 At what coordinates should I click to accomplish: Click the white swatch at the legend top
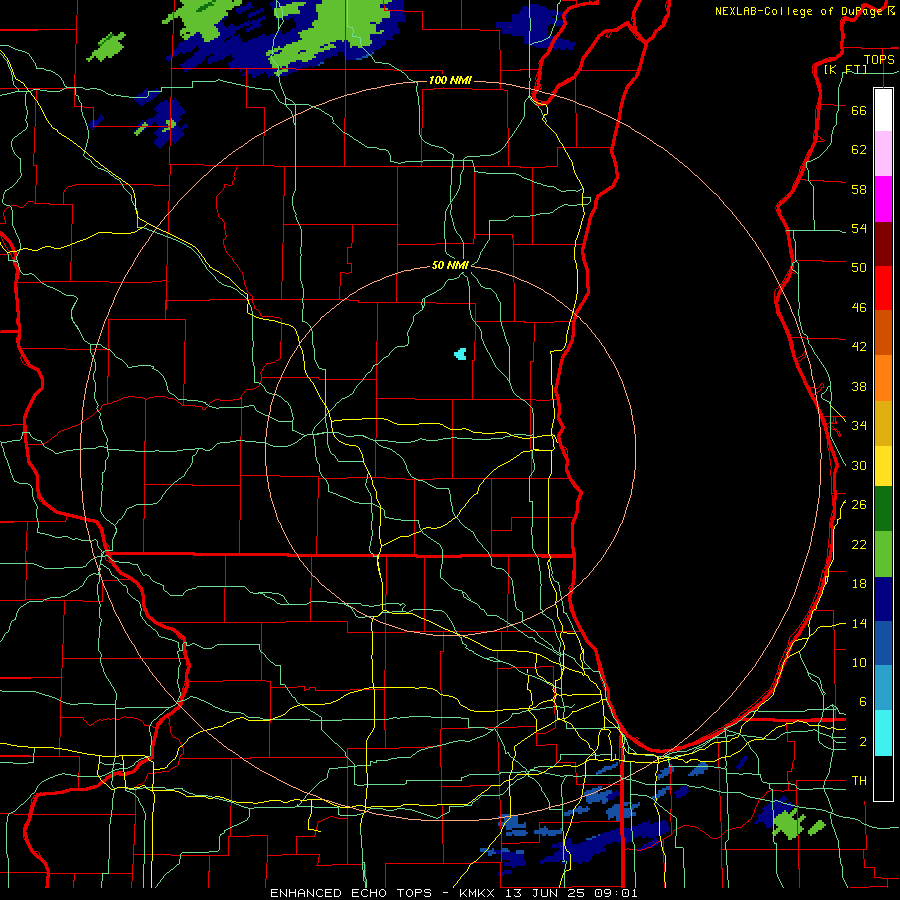click(883, 110)
